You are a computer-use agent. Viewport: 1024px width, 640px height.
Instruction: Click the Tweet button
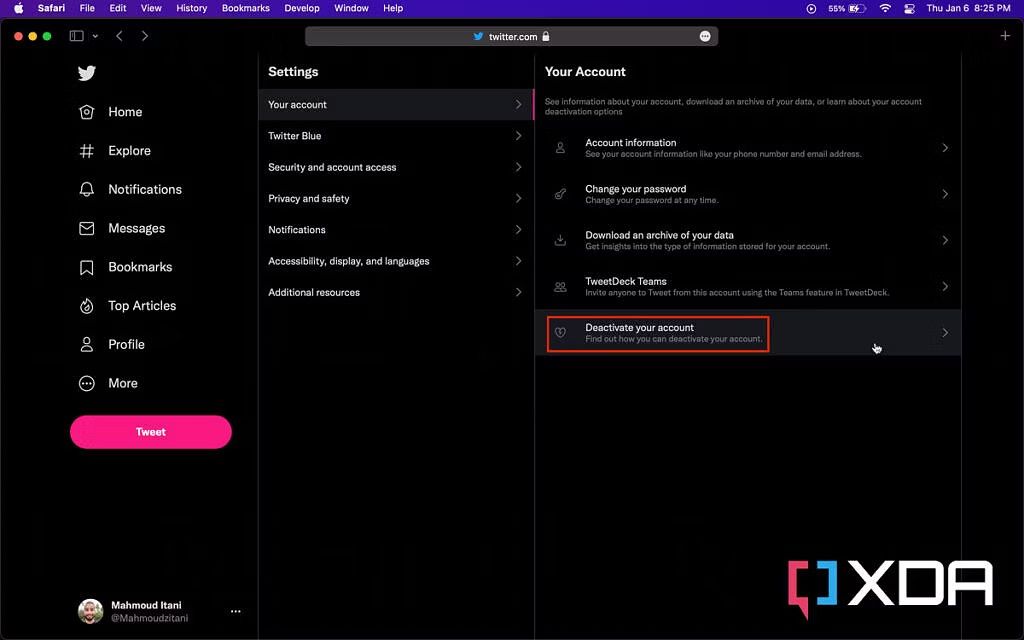(x=150, y=431)
